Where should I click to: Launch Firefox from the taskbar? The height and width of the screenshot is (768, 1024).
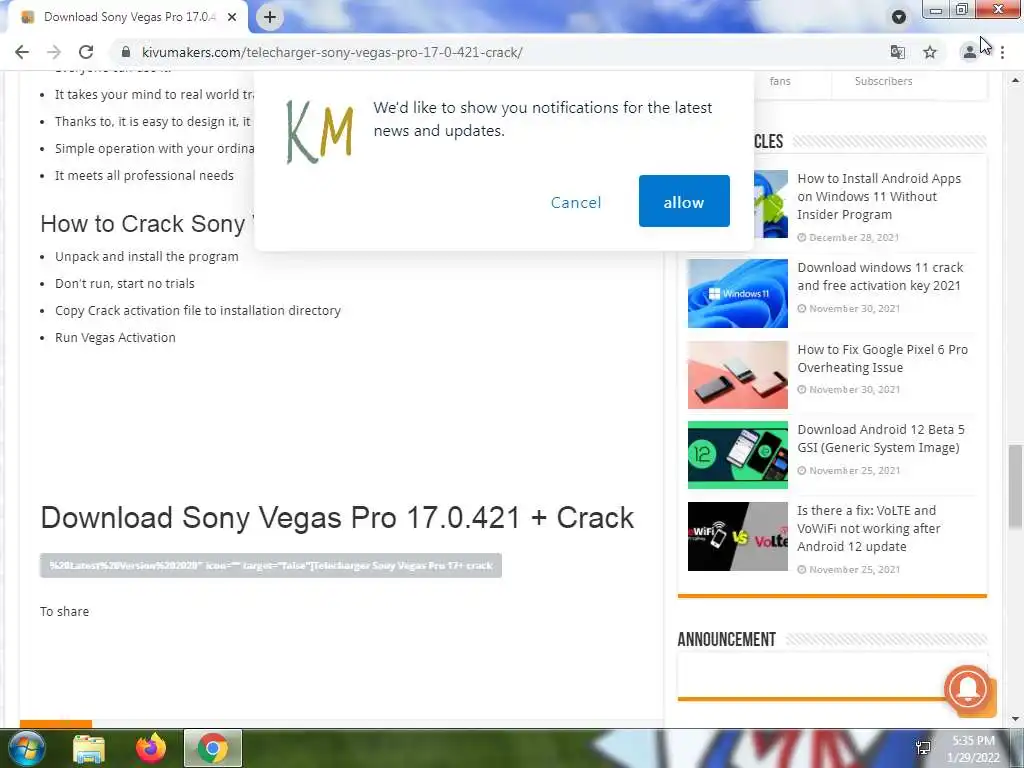[x=150, y=748]
